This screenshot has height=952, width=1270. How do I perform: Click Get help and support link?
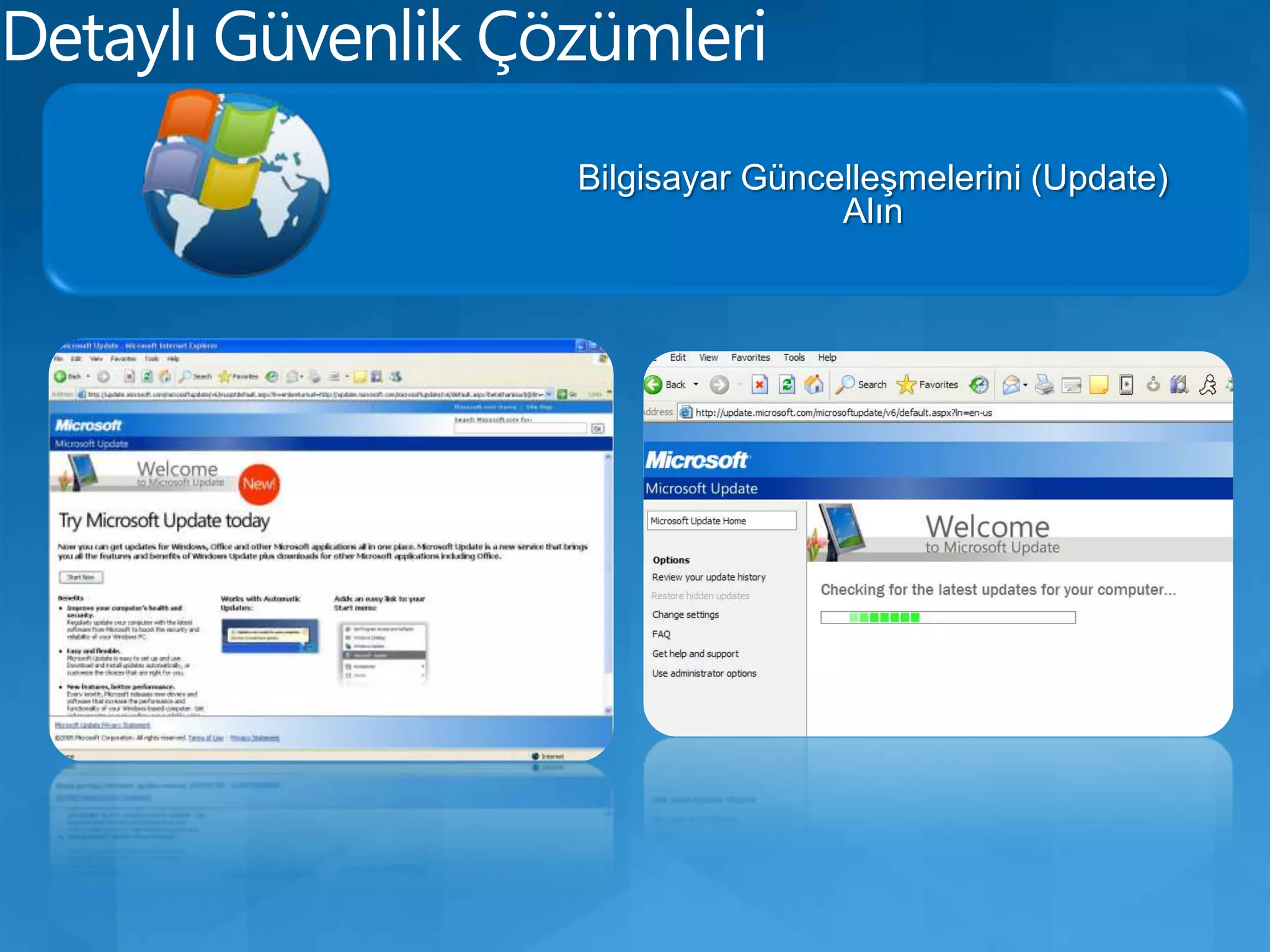pos(695,654)
